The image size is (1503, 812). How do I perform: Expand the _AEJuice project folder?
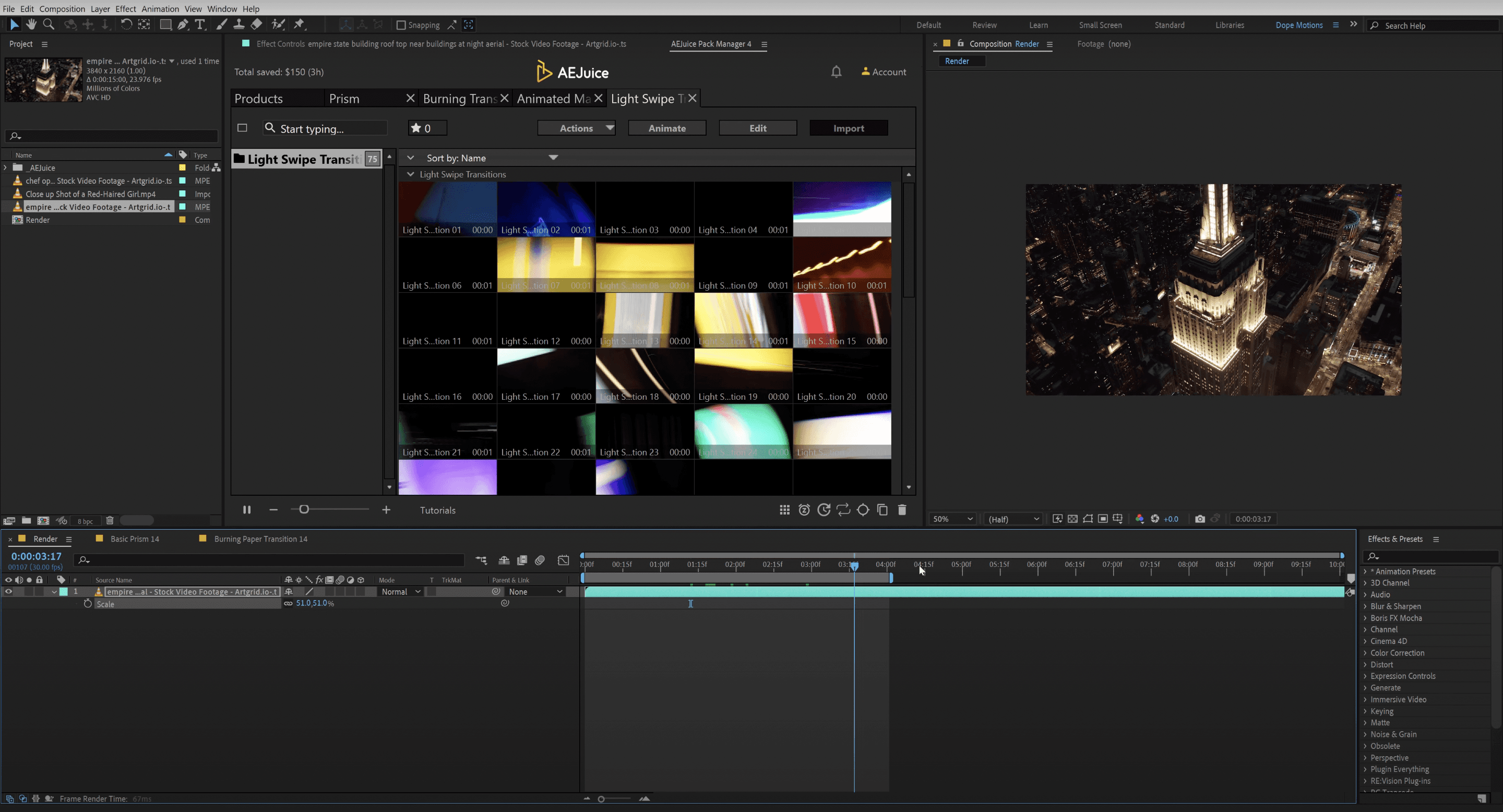tap(5, 168)
